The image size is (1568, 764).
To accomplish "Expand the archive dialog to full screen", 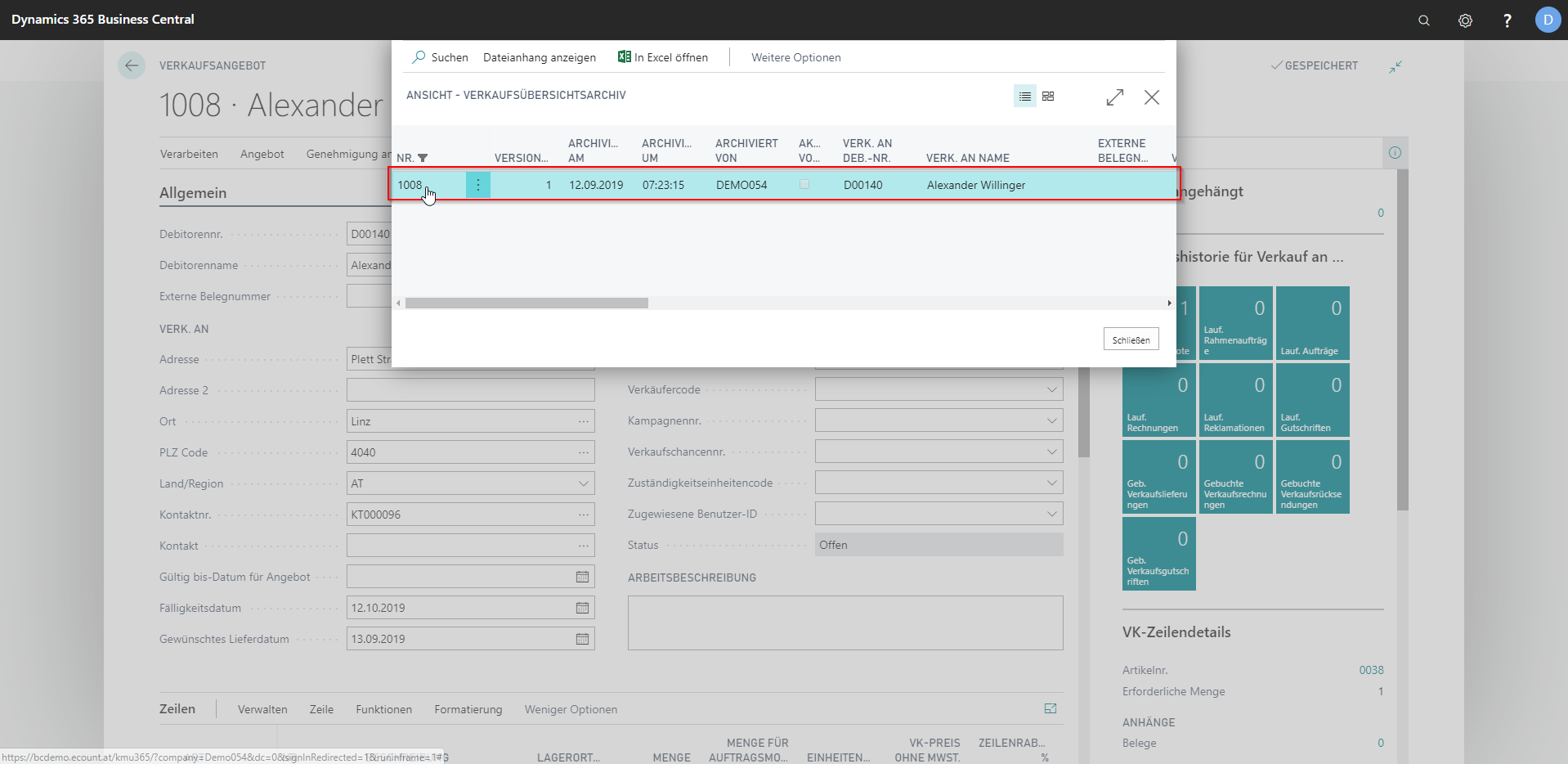I will click(1115, 97).
